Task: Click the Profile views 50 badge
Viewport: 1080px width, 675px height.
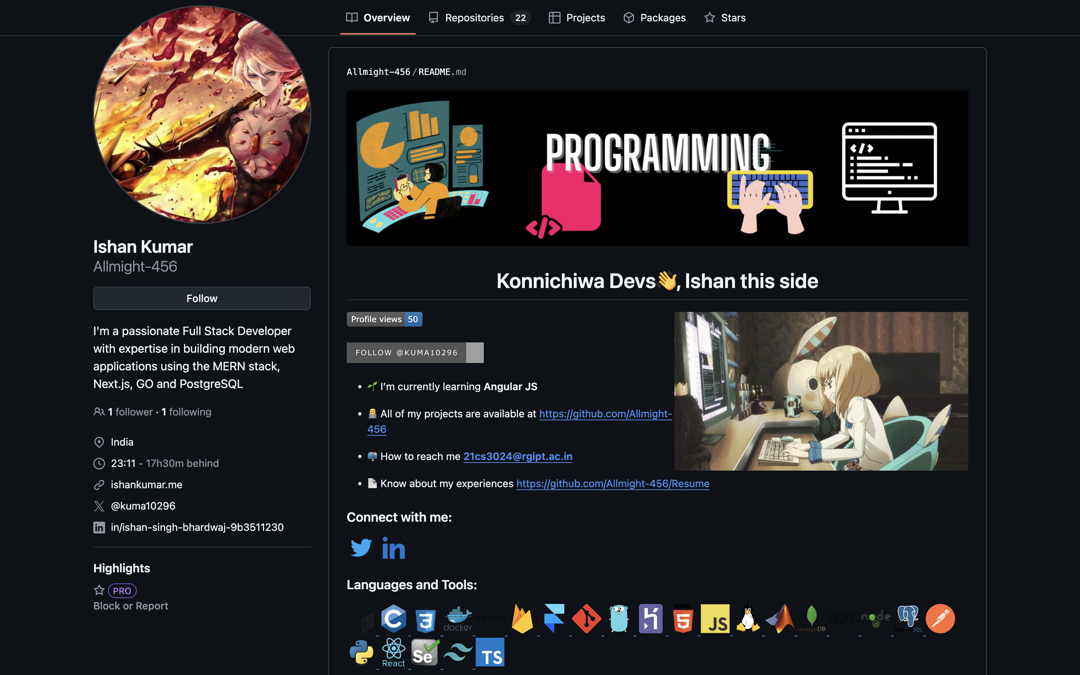Action: pyautogui.click(x=384, y=319)
